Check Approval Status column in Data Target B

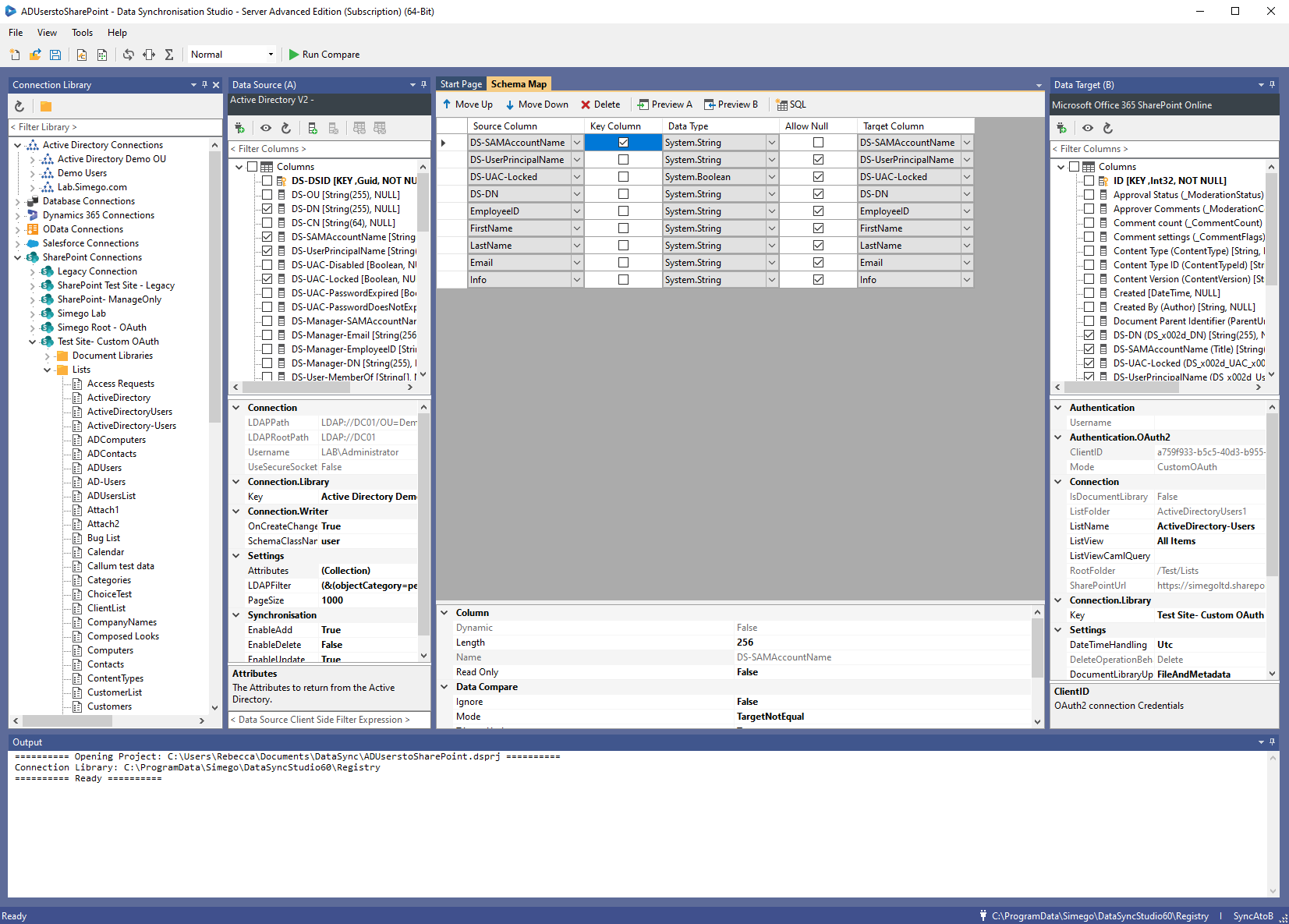click(x=1089, y=195)
